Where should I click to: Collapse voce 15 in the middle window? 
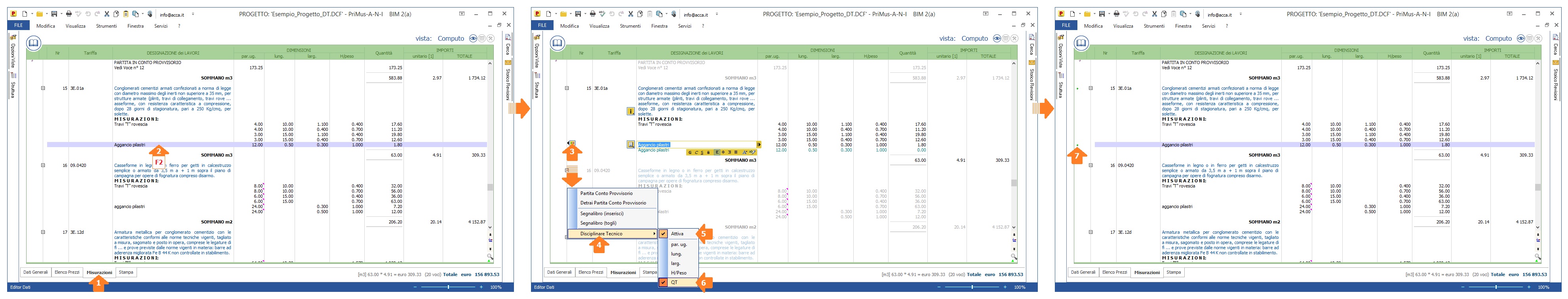click(567, 88)
